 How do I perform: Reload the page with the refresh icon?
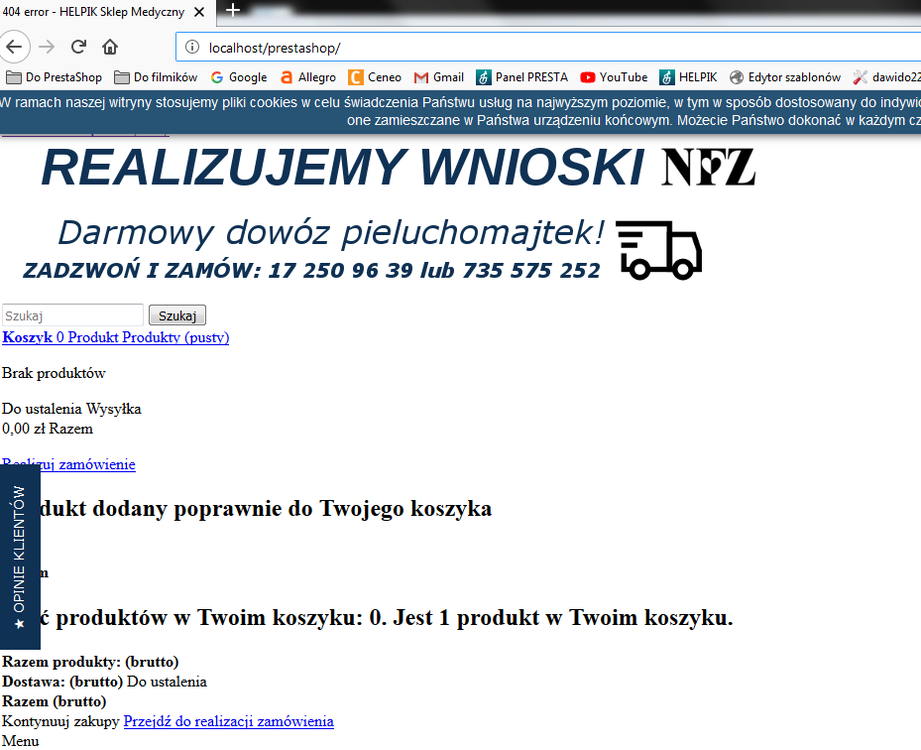click(78, 46)
